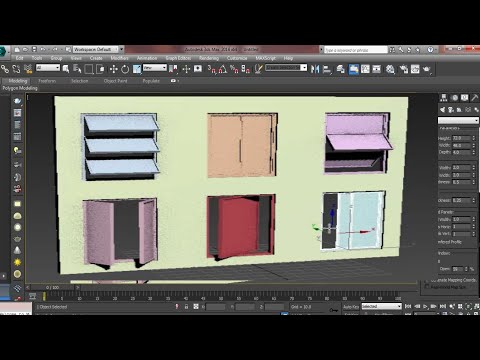This screenshot has height=360, width=480.
Task: Switch to the Populate ribbon tab
Action: click(x=151, y=81)
